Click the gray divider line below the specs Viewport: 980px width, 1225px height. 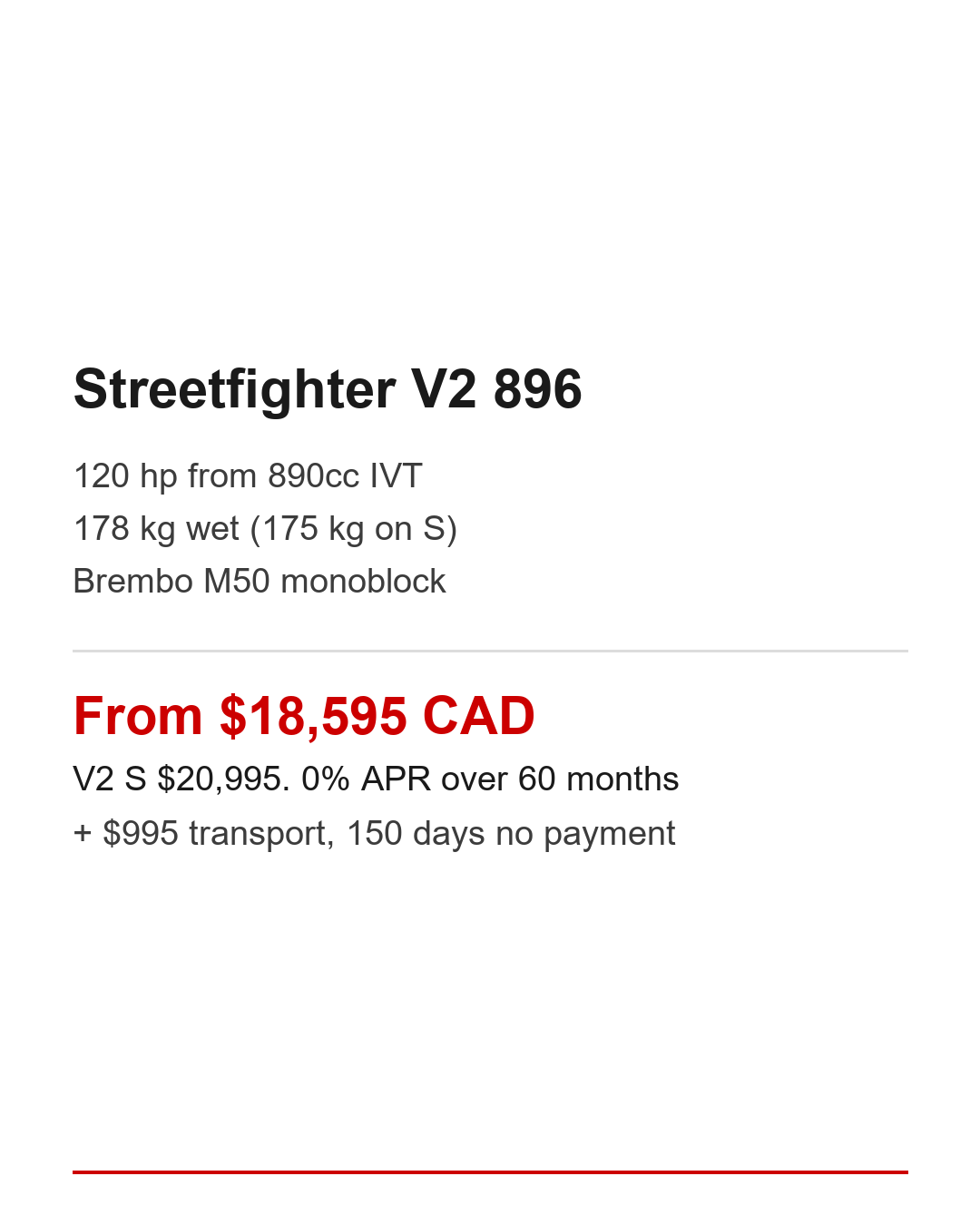[490, 651]
